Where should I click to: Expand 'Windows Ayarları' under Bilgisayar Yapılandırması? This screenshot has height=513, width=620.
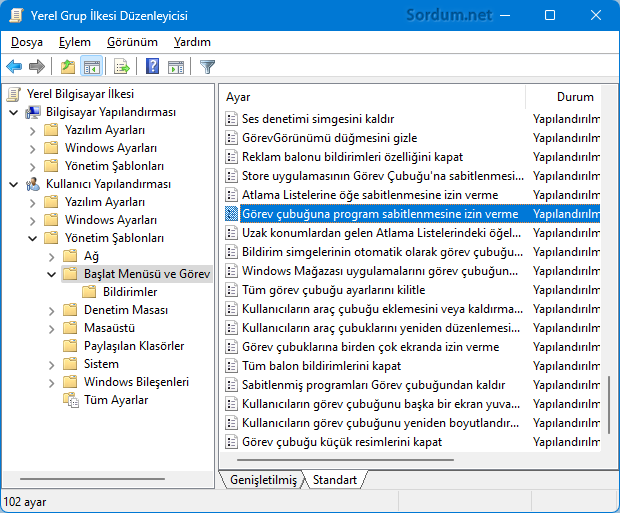(33, 149)
